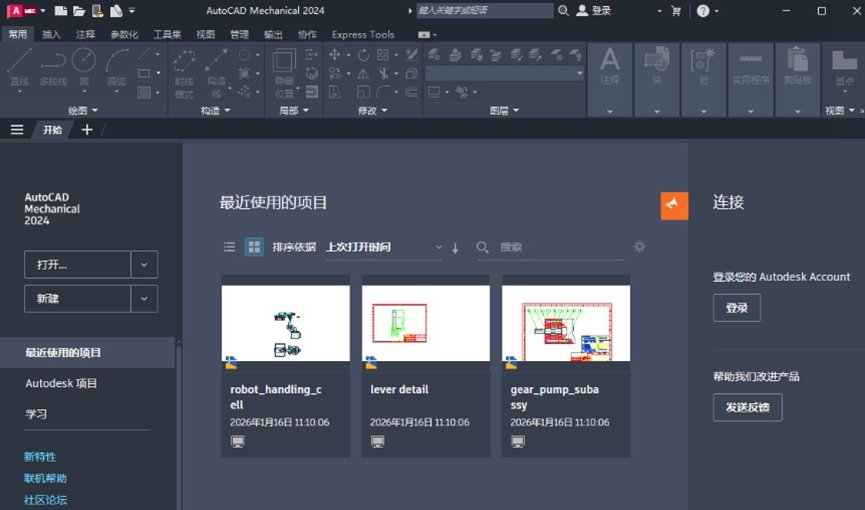Image resolution: width=865 pixels, height=510 pixels.
Task: Open the robot_handling_cell drawing thumbnail
Action: pos(286,323)
